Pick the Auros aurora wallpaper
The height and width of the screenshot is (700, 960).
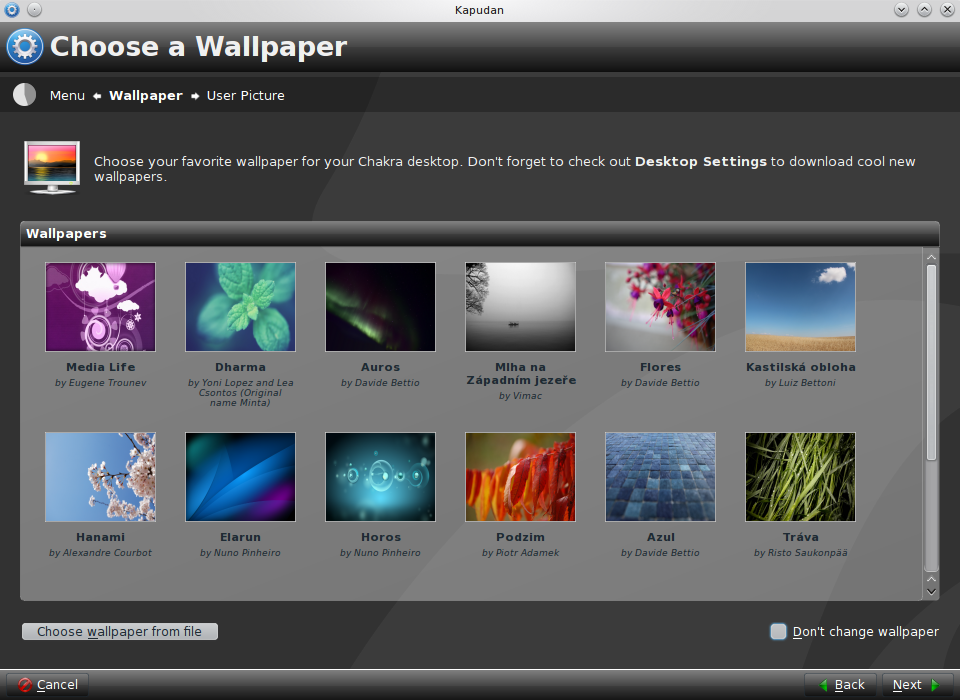[380, 307]
